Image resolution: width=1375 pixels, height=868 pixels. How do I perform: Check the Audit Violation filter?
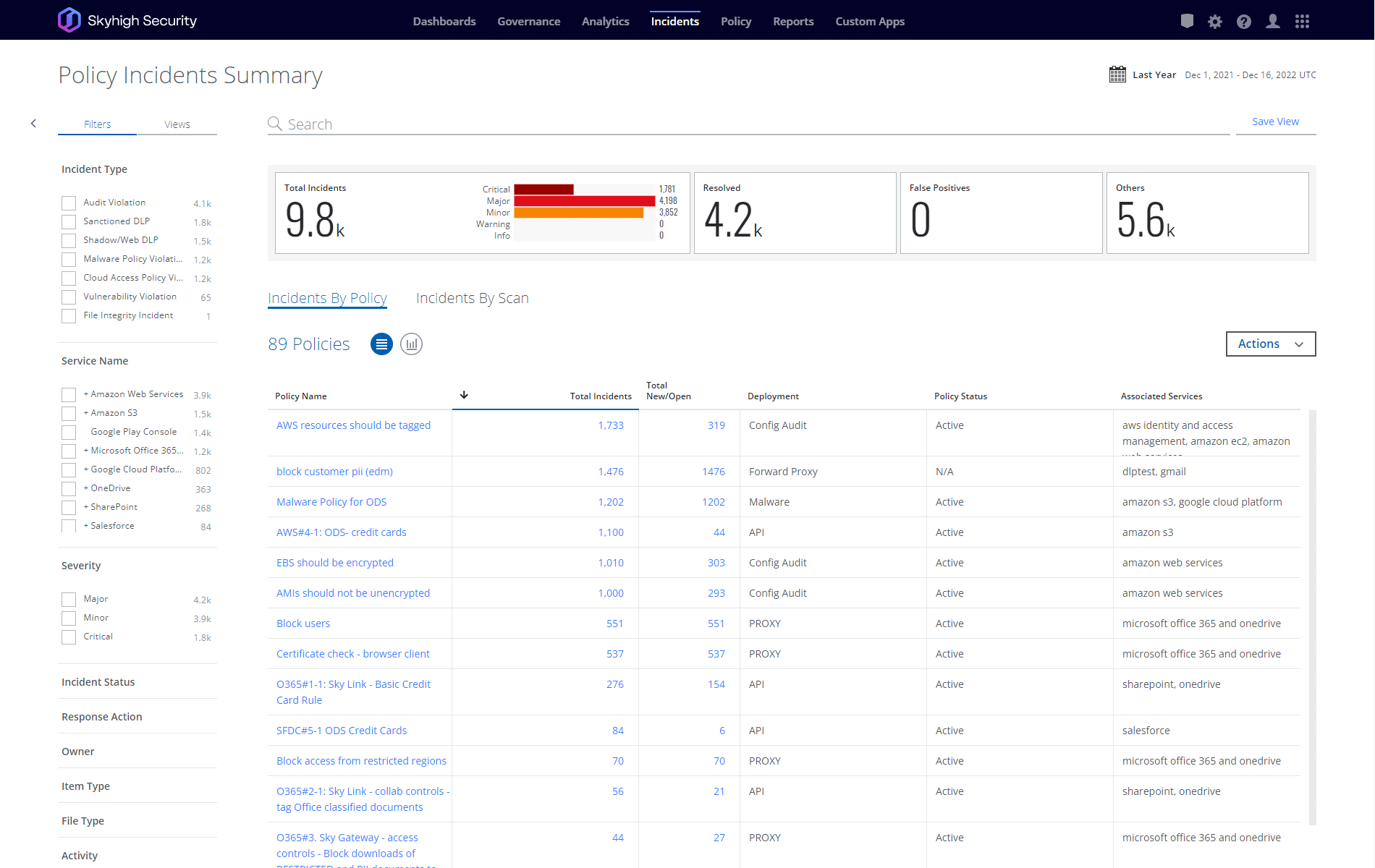pos(69,203)
